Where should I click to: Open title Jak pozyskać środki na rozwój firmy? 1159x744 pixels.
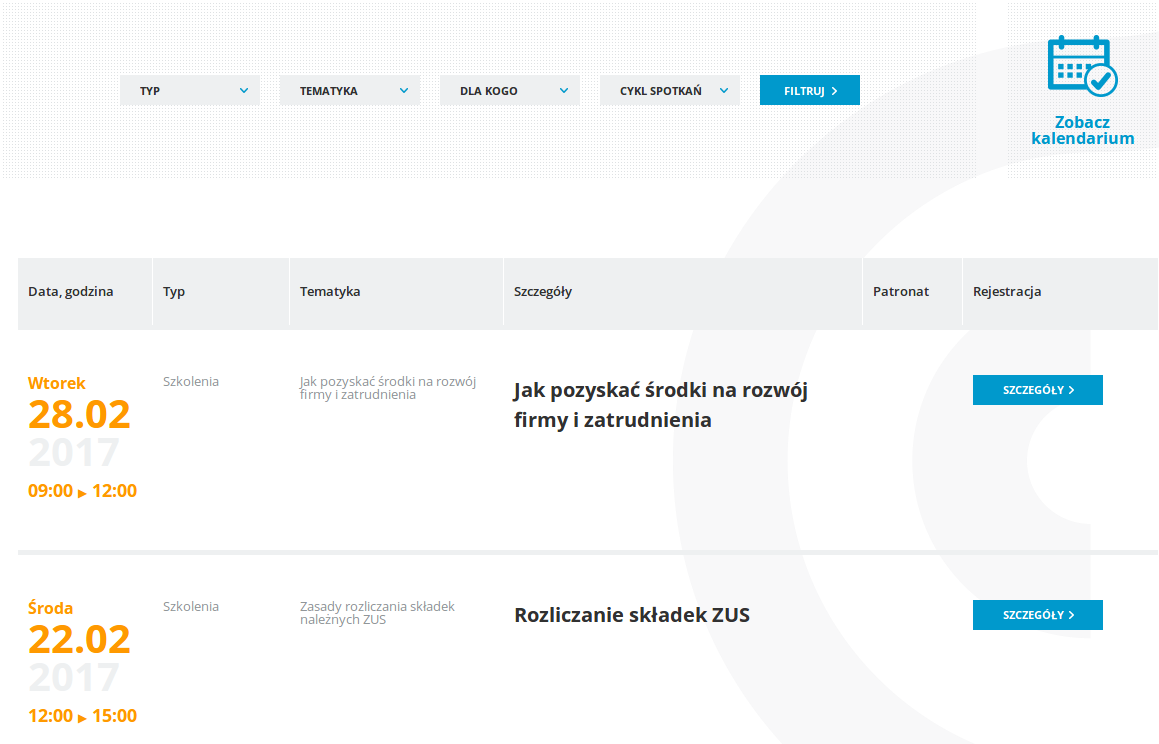pyautogui.click(x=660, y=405)
